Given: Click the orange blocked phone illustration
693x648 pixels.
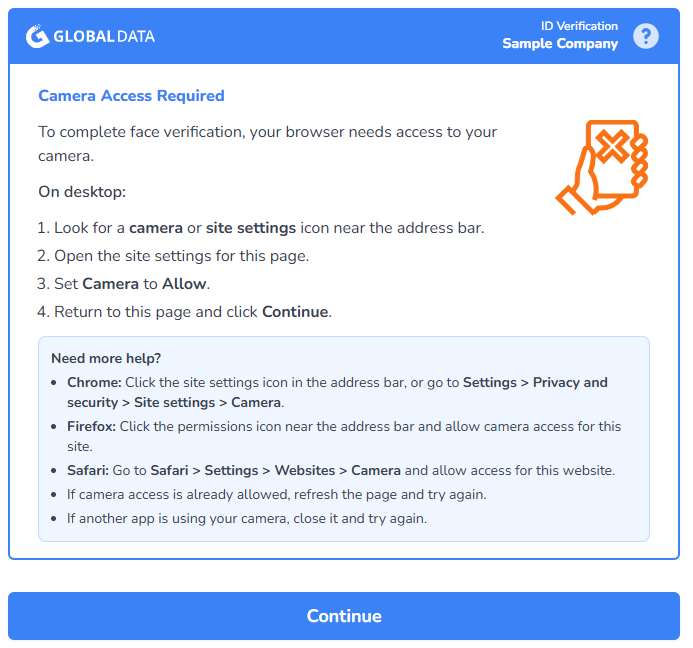Looking at the screenshot, I should click(x=602, y=168).
